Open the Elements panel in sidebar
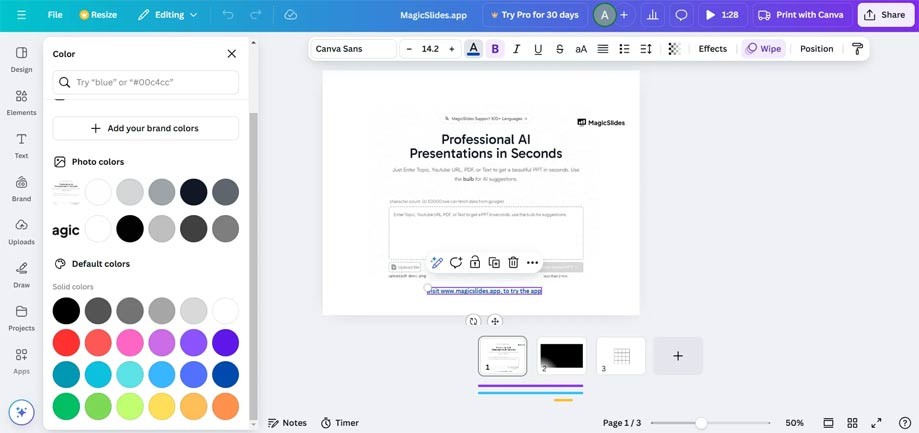This screenshot has width=919, height=433. pos(21,102)
